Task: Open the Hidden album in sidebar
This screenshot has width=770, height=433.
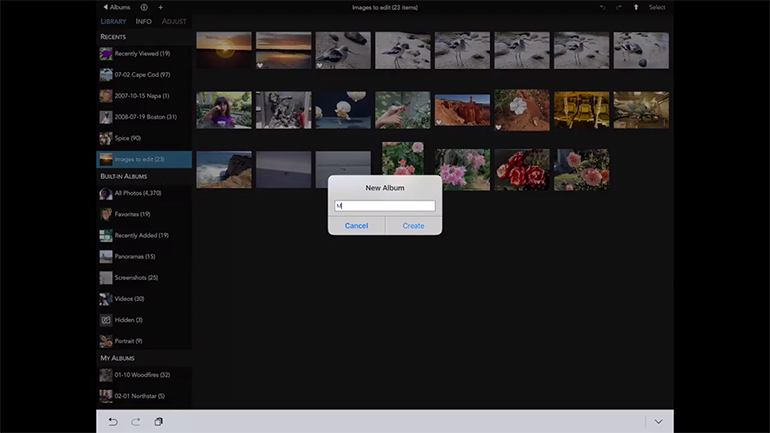Action: point(128,320)
